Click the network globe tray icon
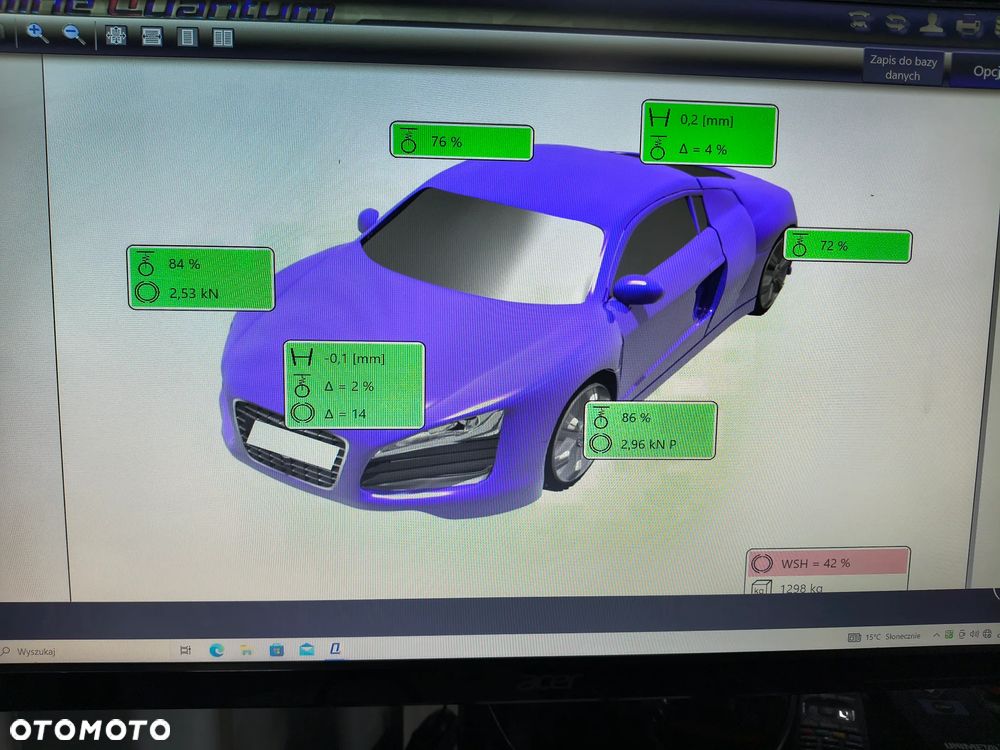The image size is (1000, 750). [987, 633]
